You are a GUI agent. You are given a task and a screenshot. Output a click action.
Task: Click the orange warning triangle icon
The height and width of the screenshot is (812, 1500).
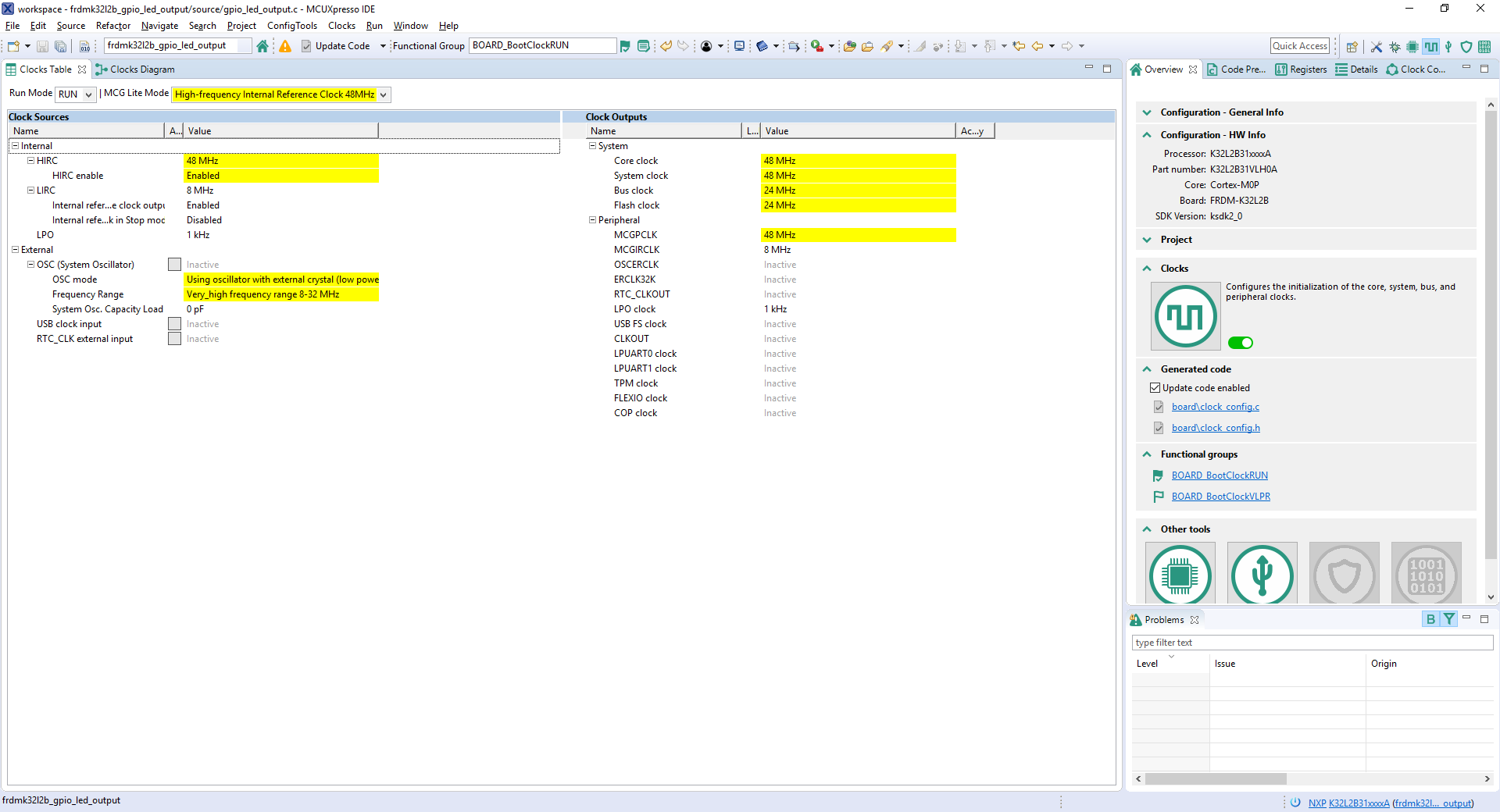pyautogui.click(x=285, y=46)
